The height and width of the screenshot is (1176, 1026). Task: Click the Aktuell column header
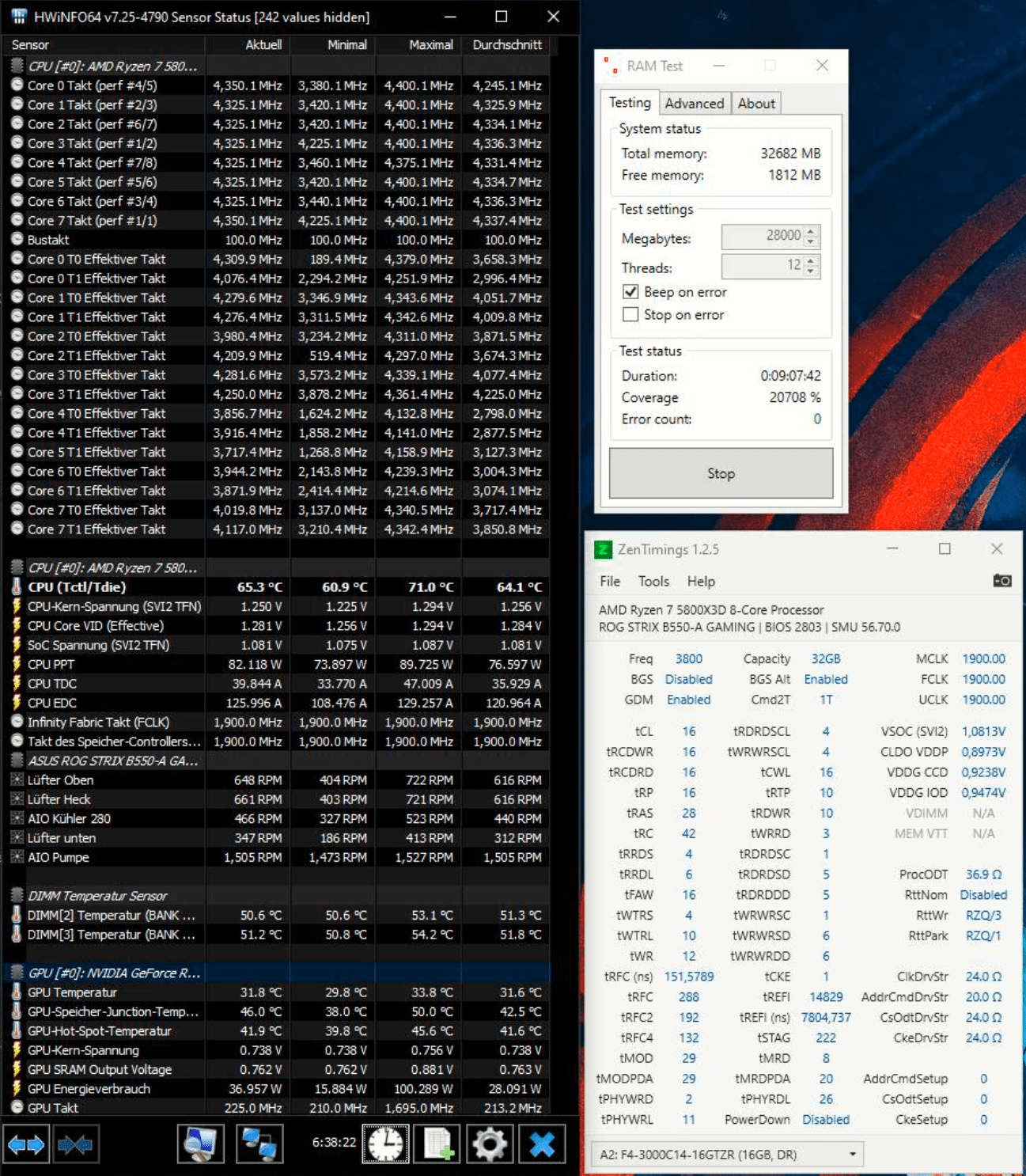point(248,45)
